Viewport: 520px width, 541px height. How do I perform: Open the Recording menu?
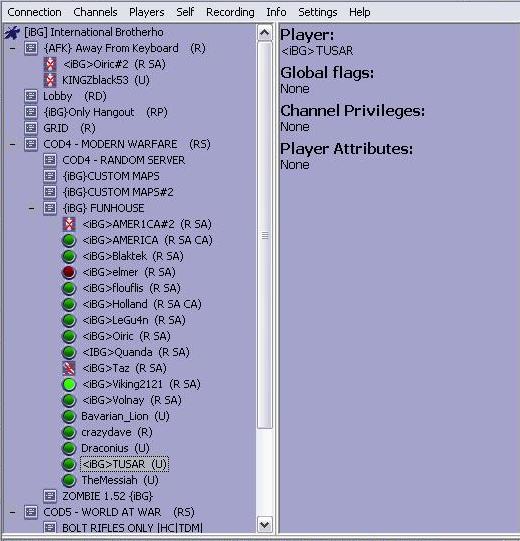(x=230, y=12)
